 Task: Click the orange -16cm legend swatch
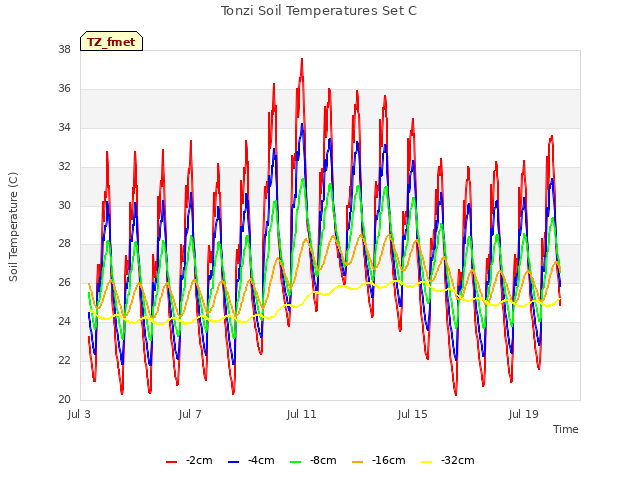tap(357, 462)
